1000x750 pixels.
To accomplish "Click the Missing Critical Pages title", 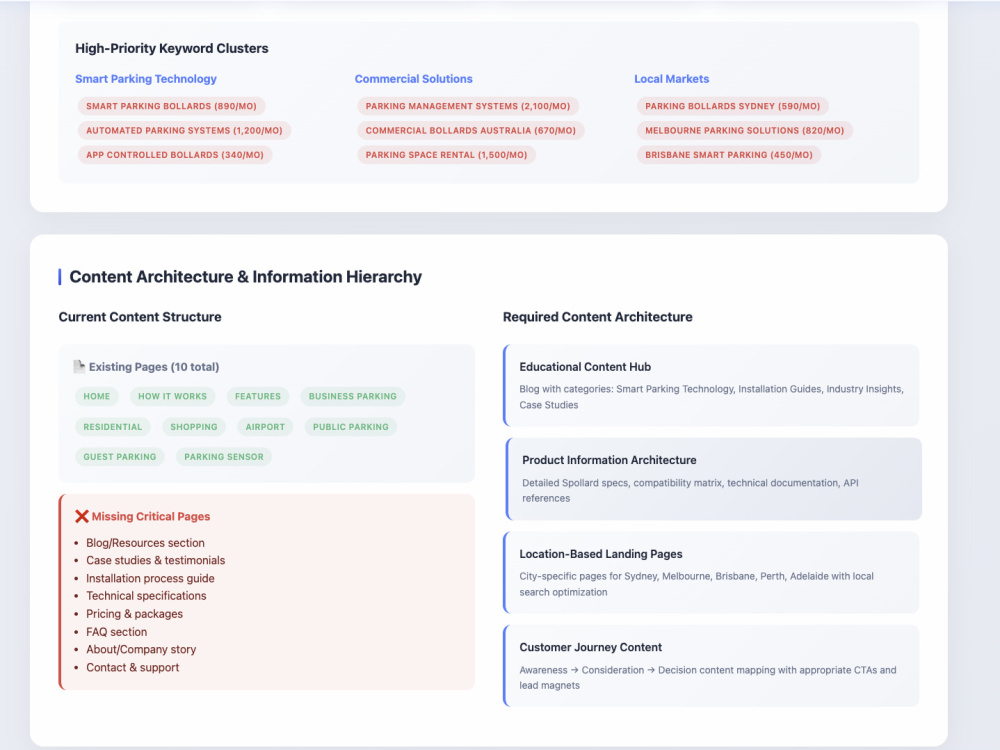I will [151, 517].
